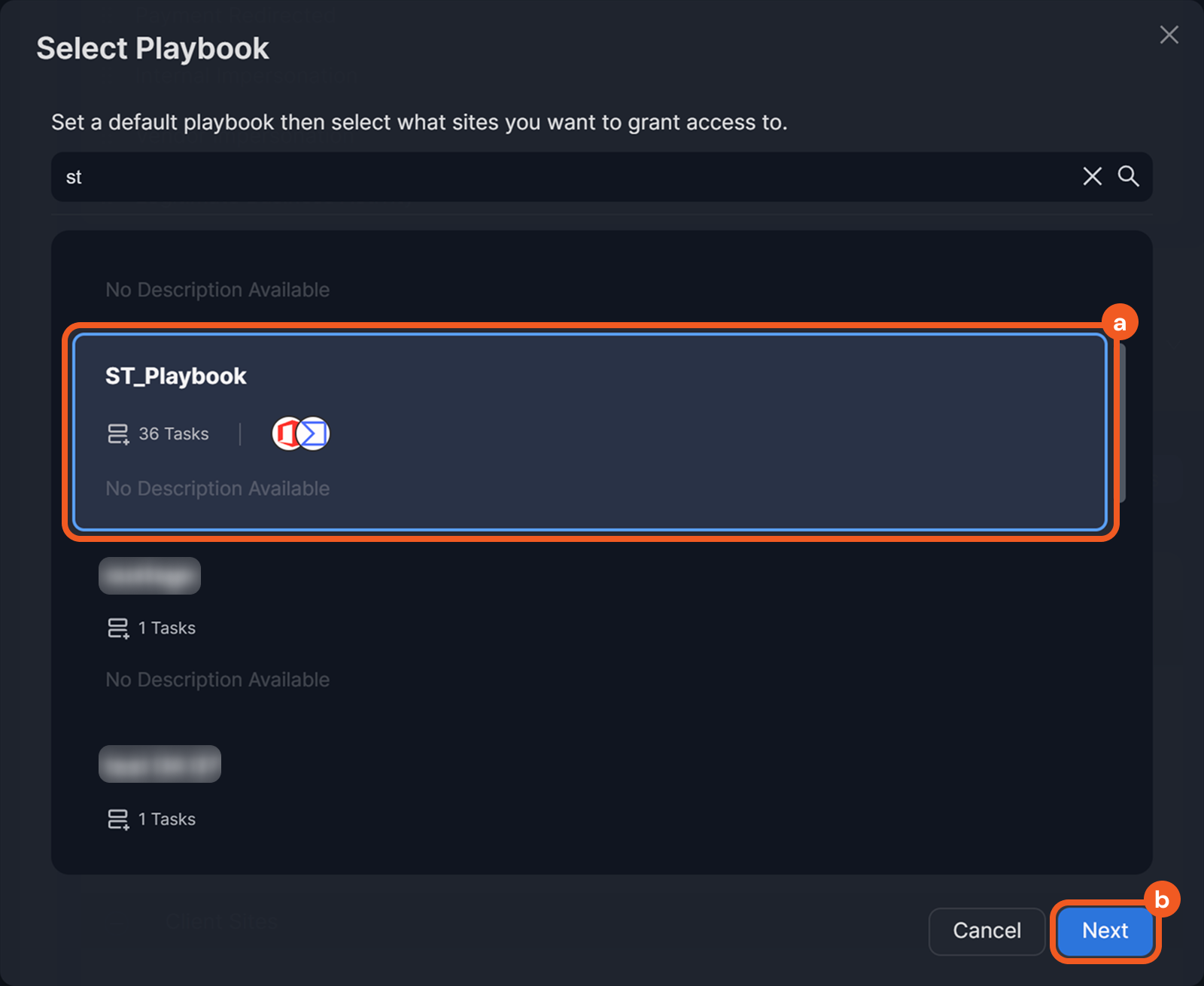
Task: Click the tasks icon beside "36 Tasks"
Action: pos(118,434)
